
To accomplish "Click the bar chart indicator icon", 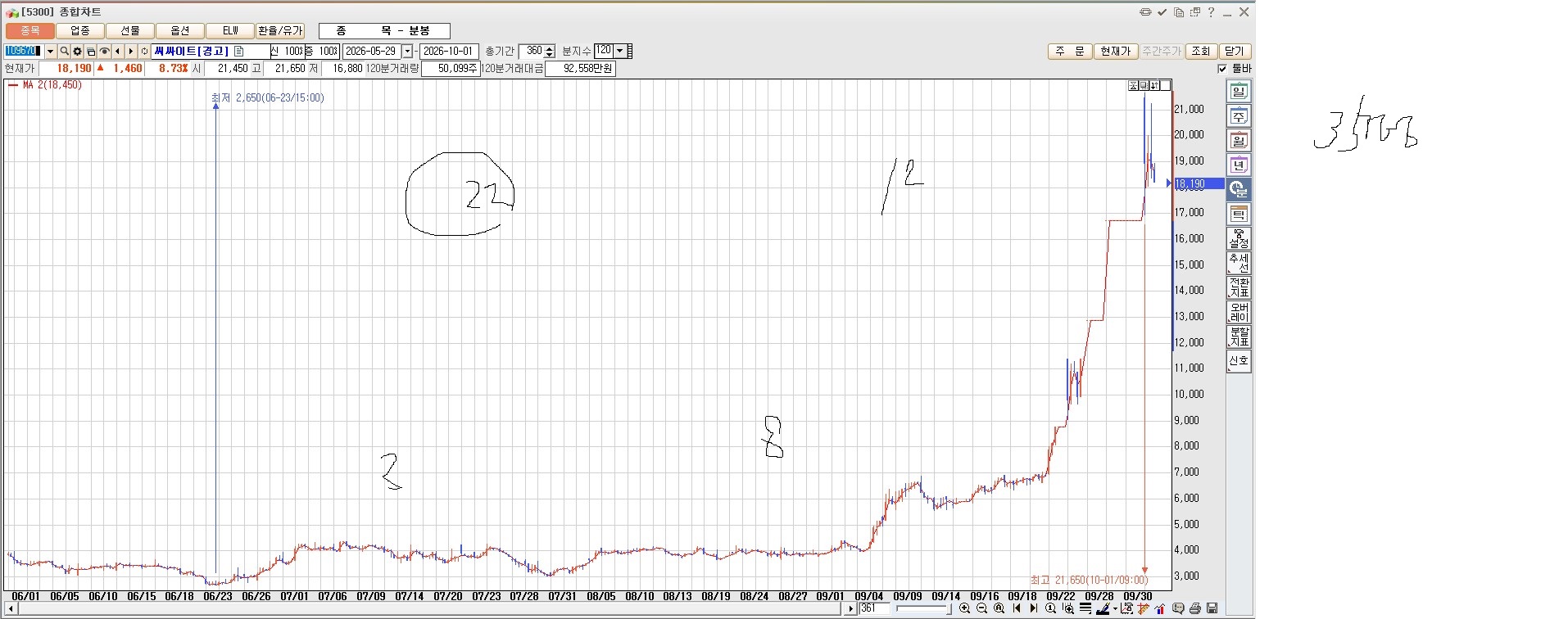I will tap(1161, 608).
